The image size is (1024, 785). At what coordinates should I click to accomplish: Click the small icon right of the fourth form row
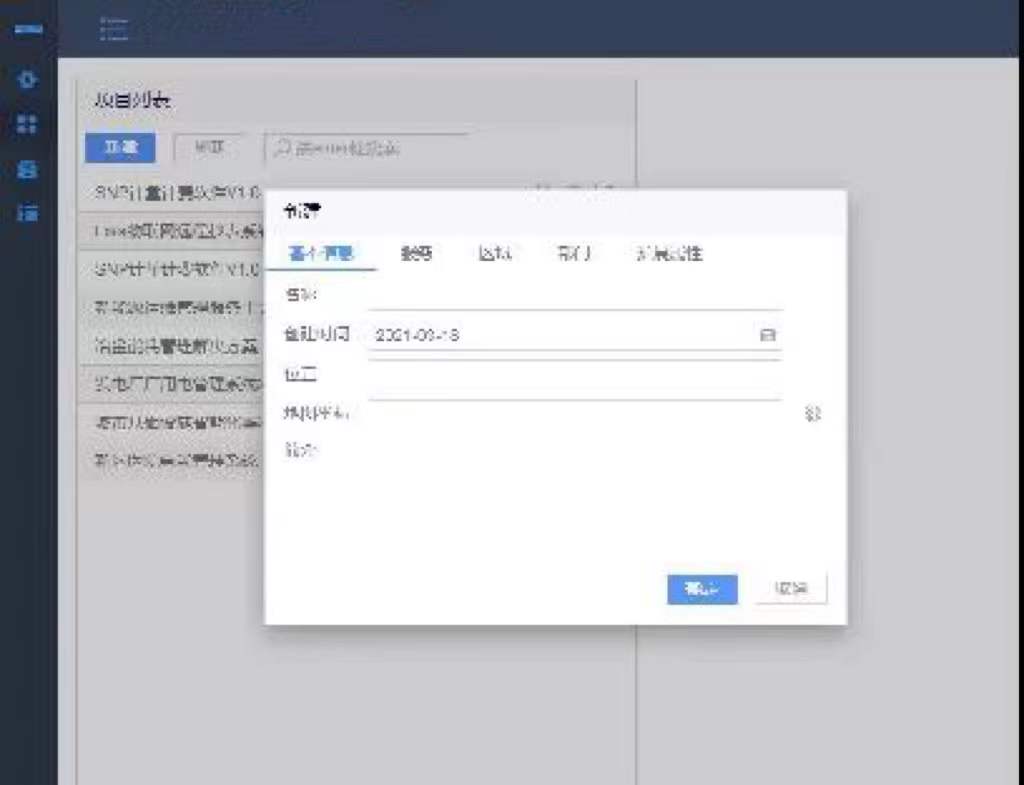tap(812, 414)
